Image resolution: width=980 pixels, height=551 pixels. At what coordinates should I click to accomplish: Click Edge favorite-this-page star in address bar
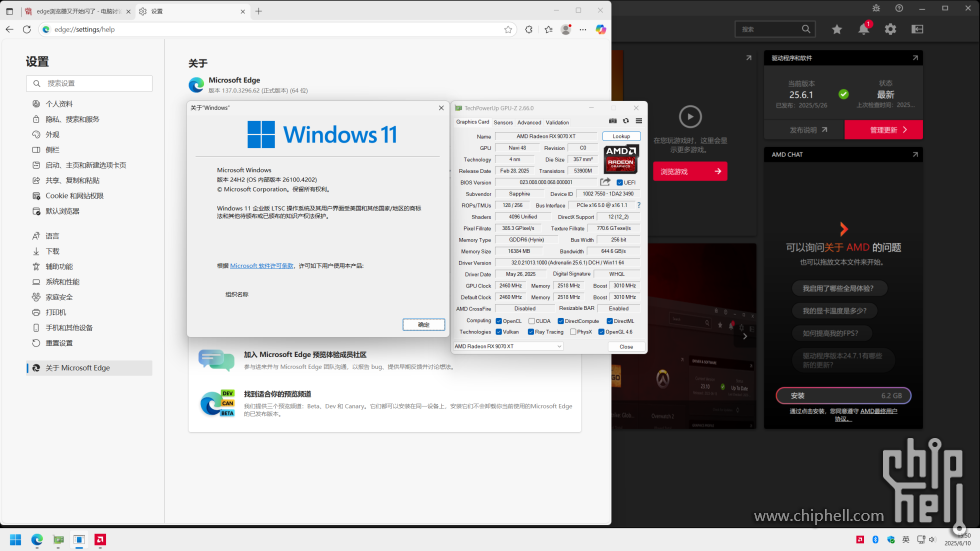pyautogui.click(x=508, y=29)
